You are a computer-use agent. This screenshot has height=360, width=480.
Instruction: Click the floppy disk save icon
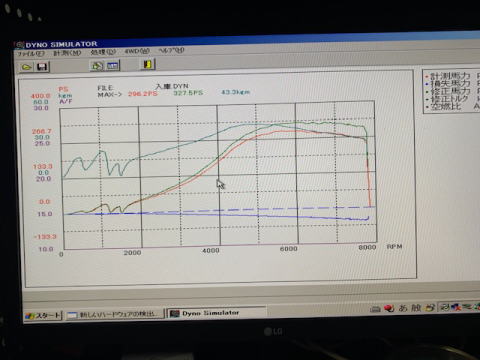click(x=42, y=67)
